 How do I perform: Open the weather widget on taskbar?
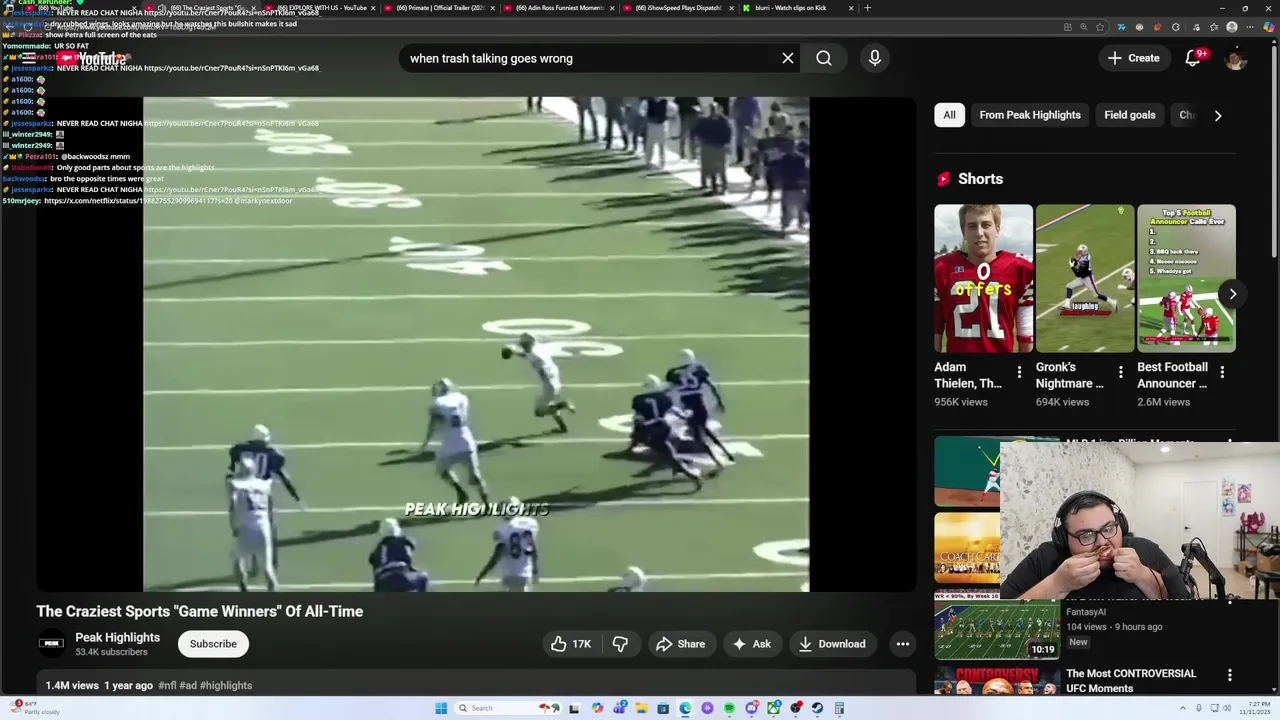click(x=34, y=708)
